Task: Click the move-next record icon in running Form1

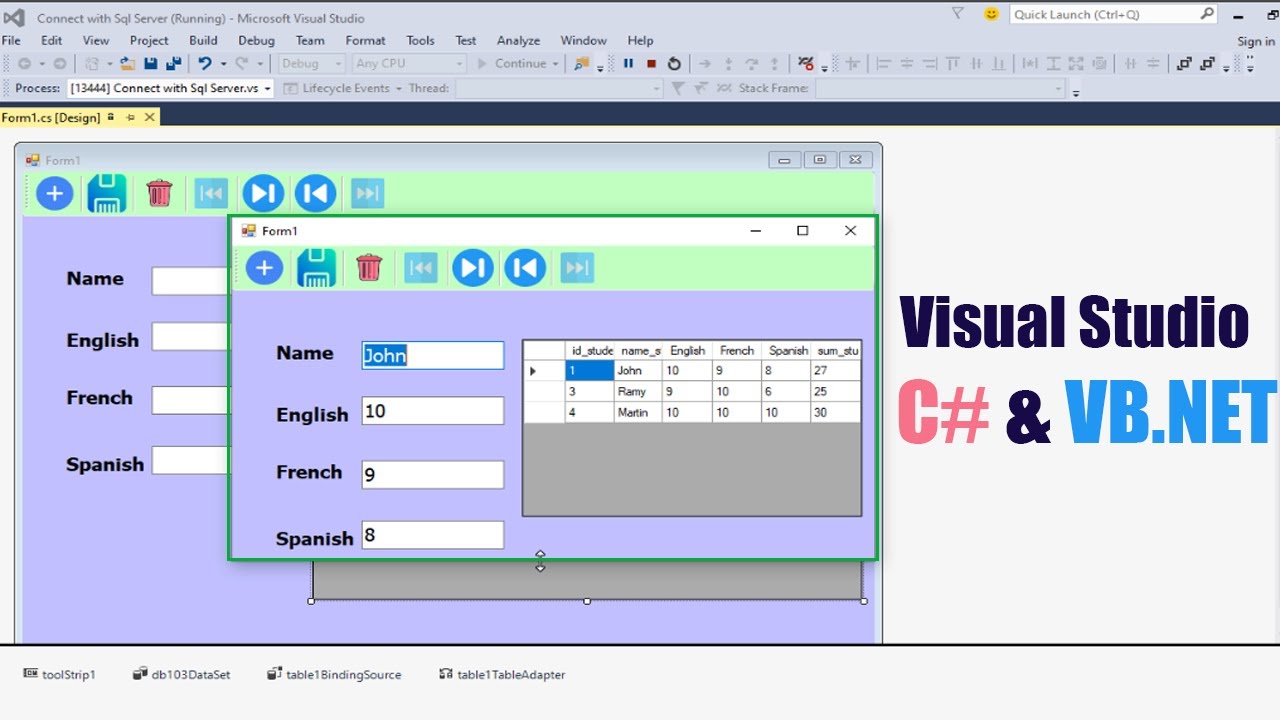Action: [473, 268]
